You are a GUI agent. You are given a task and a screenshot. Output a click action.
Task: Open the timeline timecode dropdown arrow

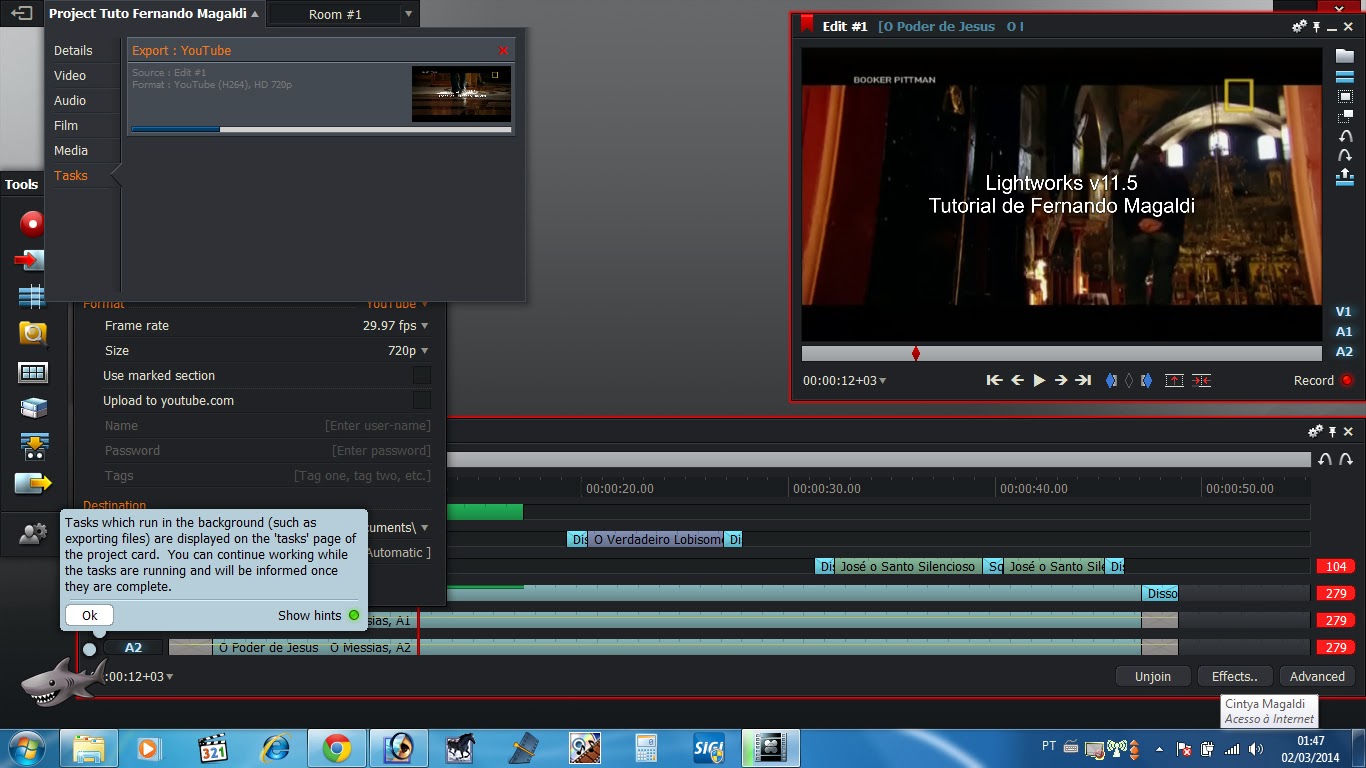(170, 677)
